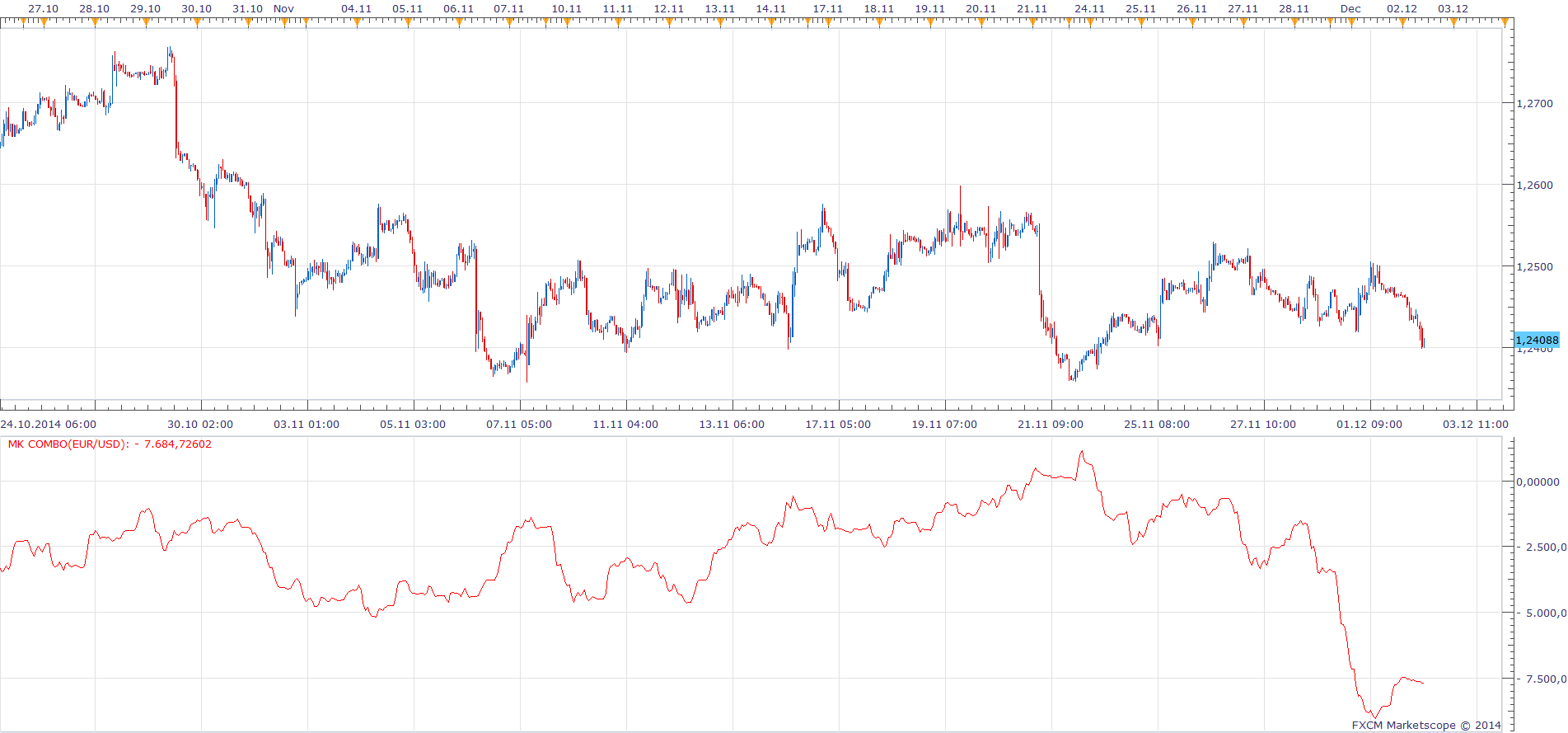Select the 10.11 date label on top axis
This screenshot has width=1568, height=733.
point(567,9)
